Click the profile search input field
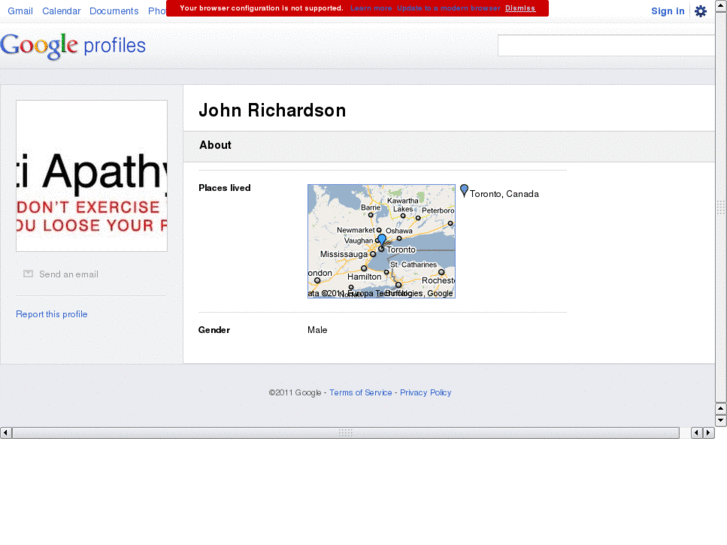727x545 pixels. click(x=606, y=45)
